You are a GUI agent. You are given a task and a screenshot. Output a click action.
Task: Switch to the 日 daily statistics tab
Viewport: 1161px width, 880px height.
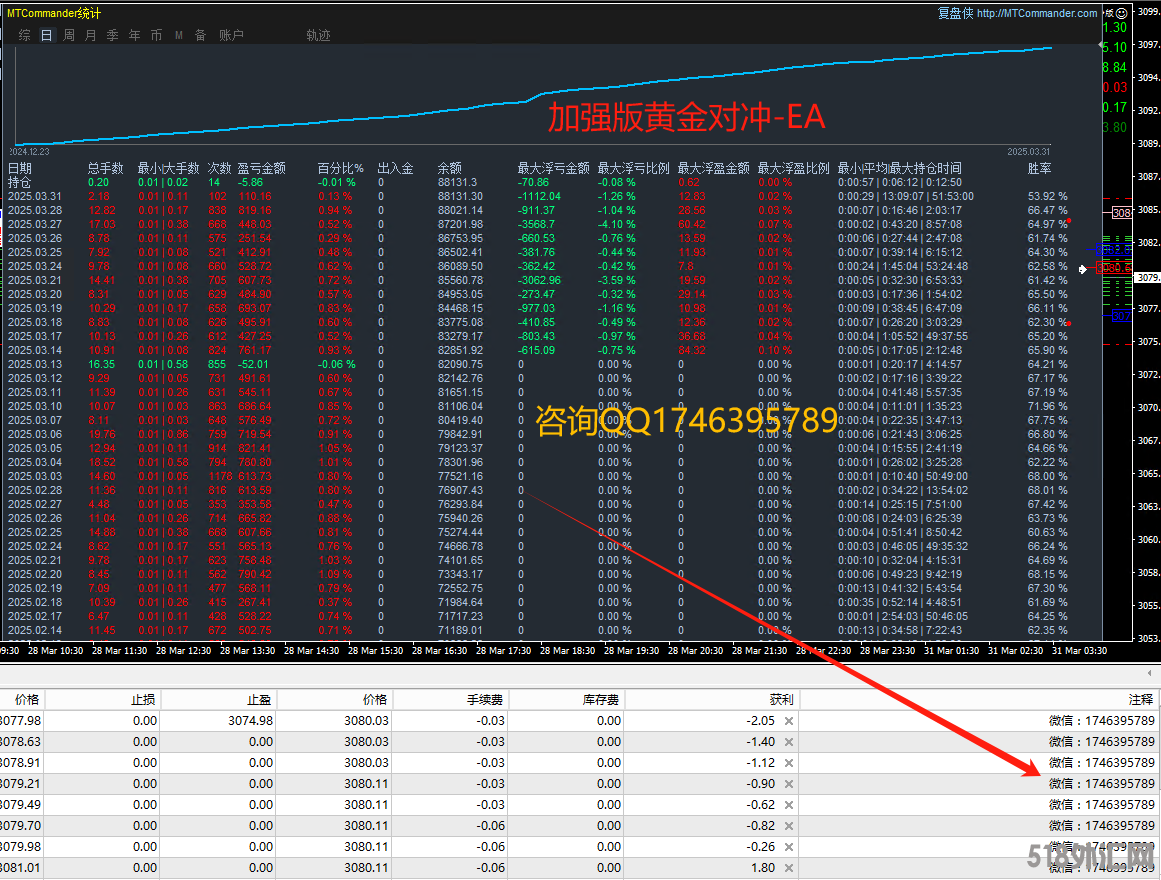47,35
